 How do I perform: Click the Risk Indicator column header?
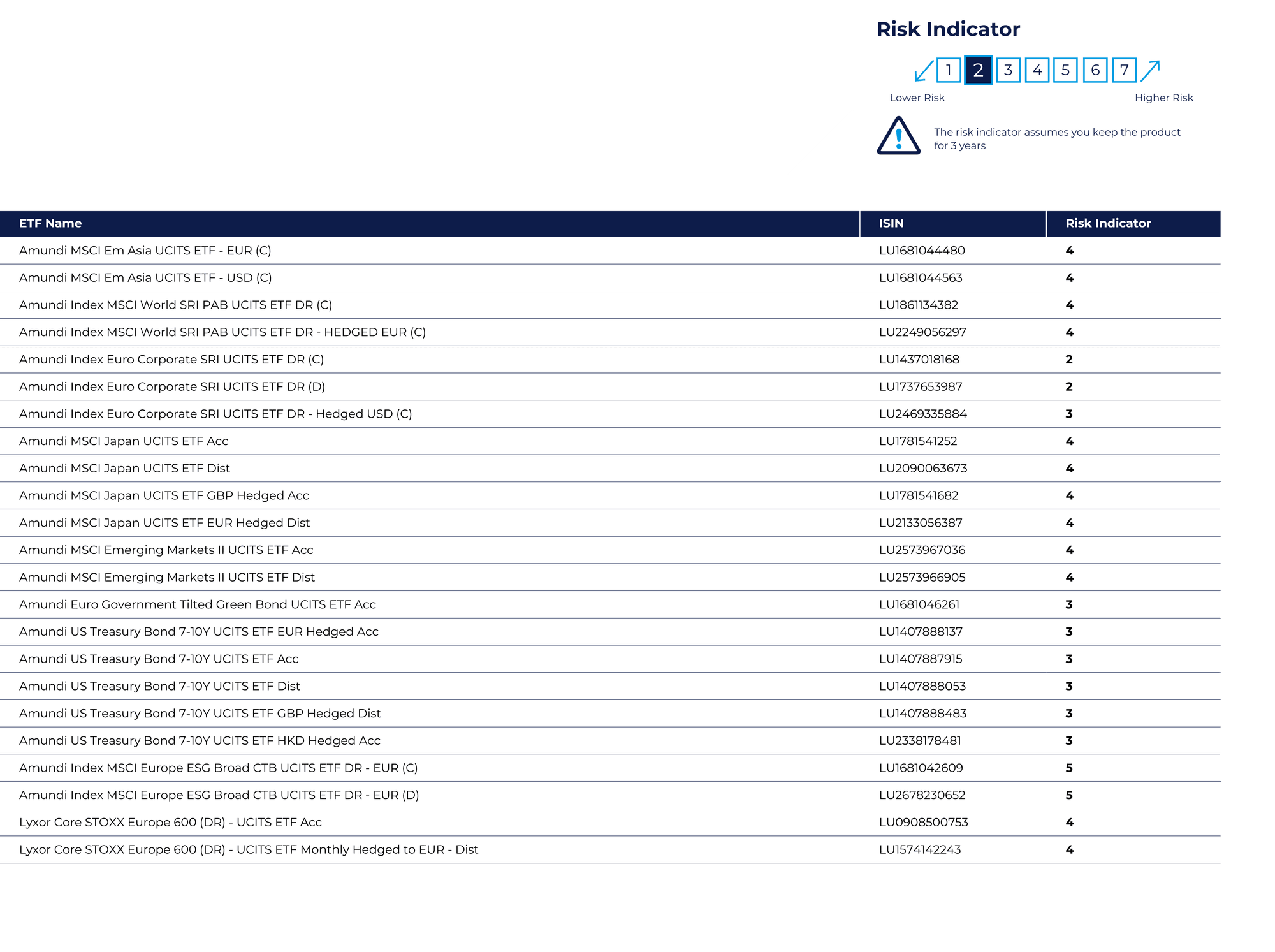(x=1108, y=223)
